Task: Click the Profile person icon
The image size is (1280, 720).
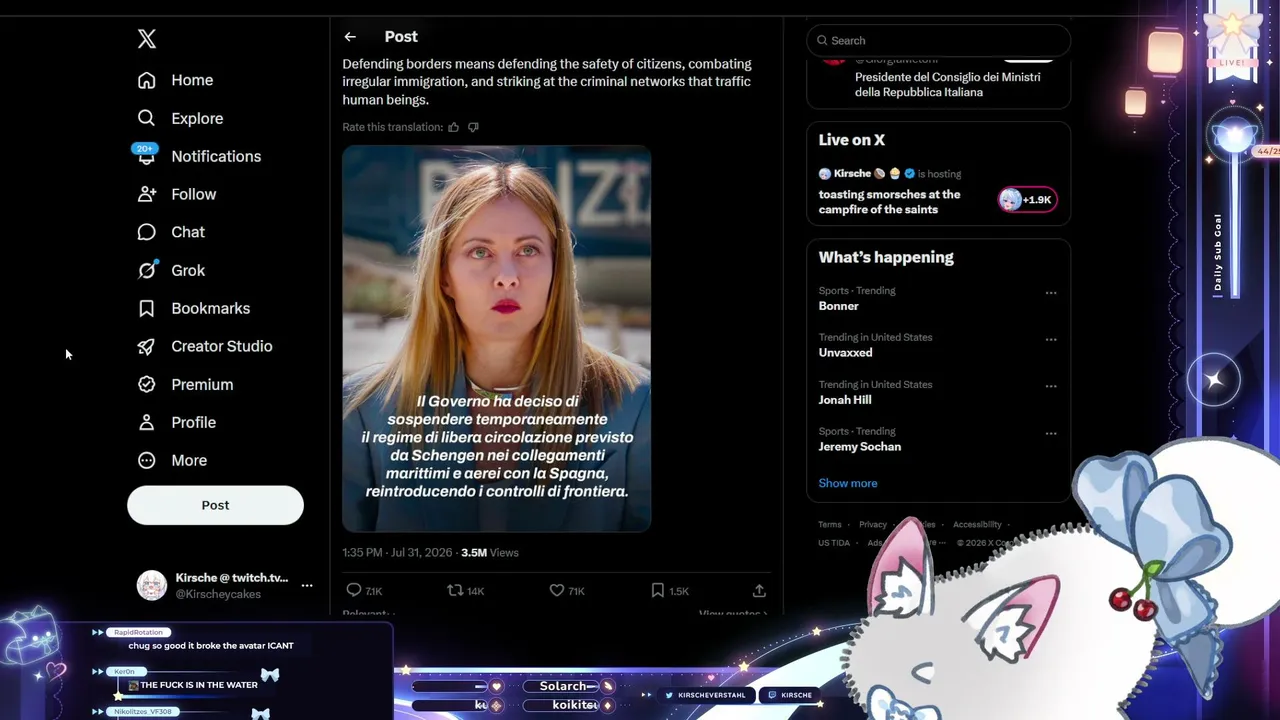Action: pos(147,422)
